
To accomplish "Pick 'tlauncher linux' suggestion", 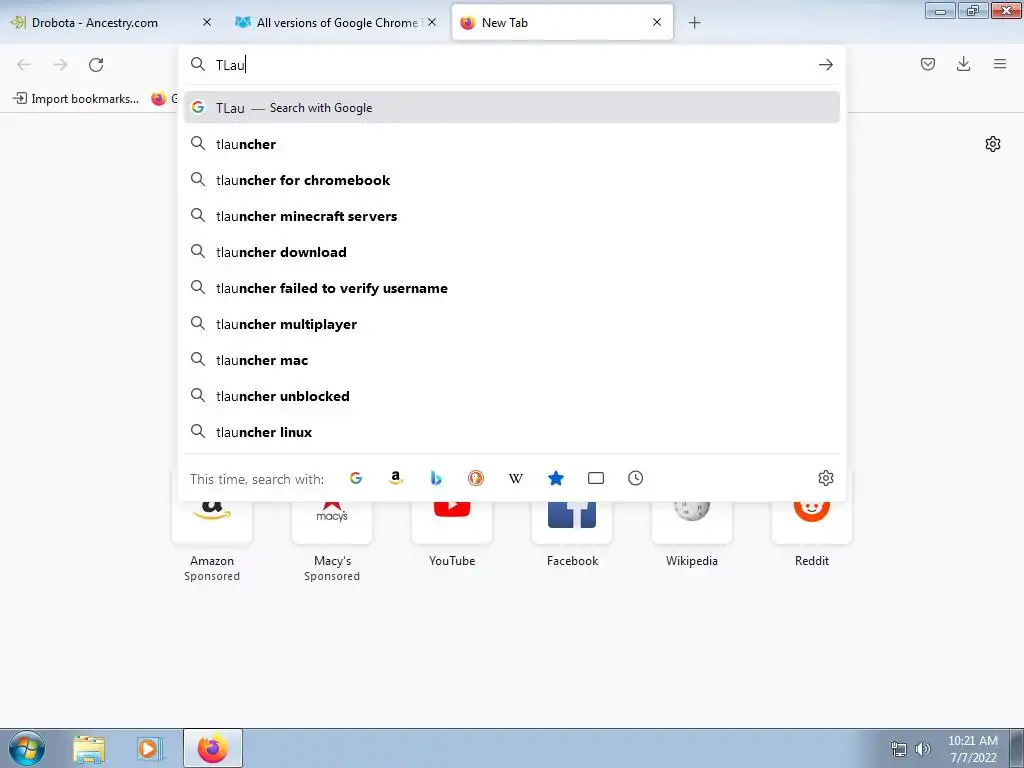I will coord(511,432).
